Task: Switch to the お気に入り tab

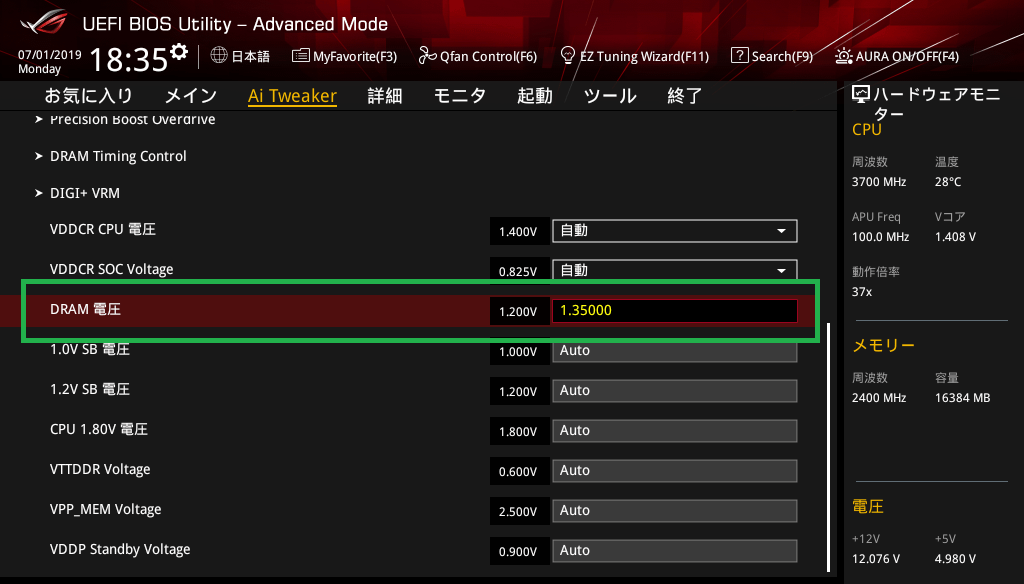Action: tap(89, 96)
